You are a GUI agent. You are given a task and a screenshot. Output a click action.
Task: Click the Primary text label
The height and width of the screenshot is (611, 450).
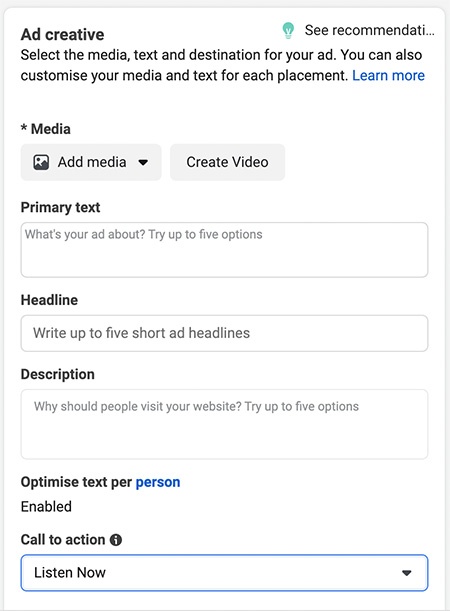(x=60, y=207)
